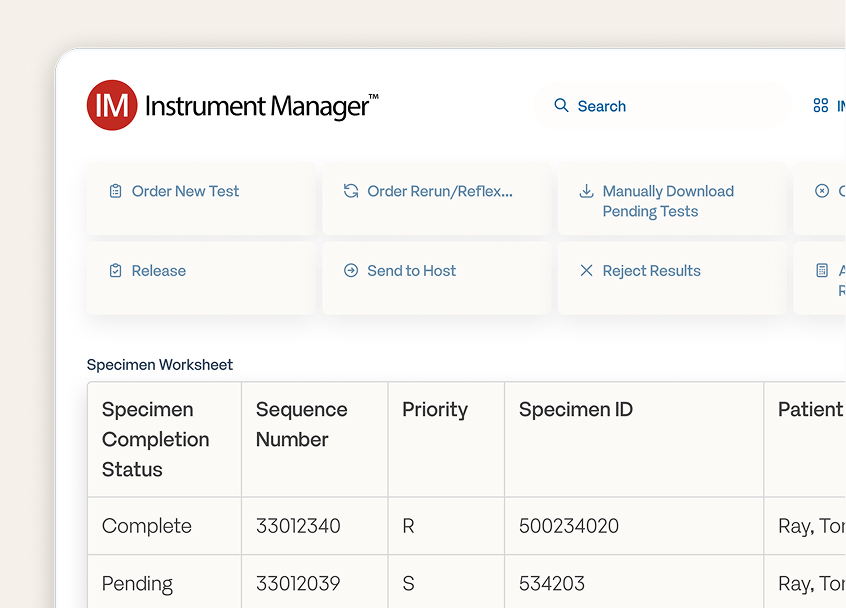The height and width of the screenshot is (608, 846).
Task: Click the circled X icon in top action row
Action: coord(822,191)
